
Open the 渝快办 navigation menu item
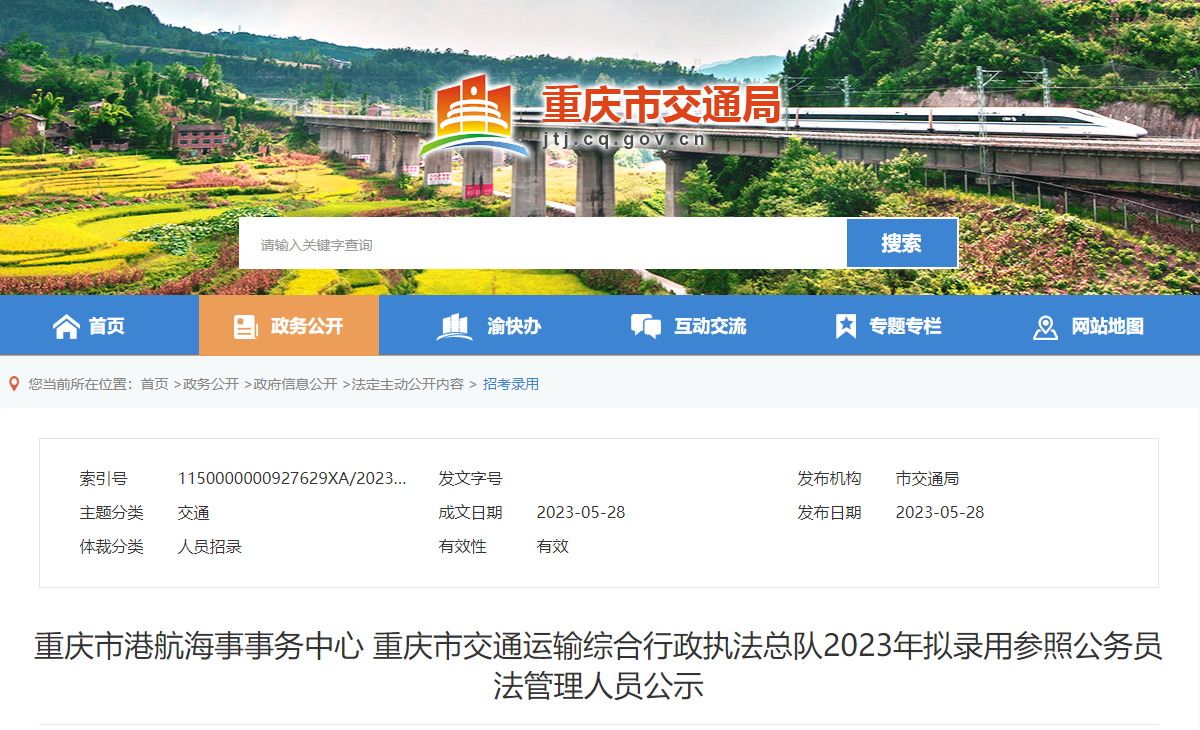[489, 326]
